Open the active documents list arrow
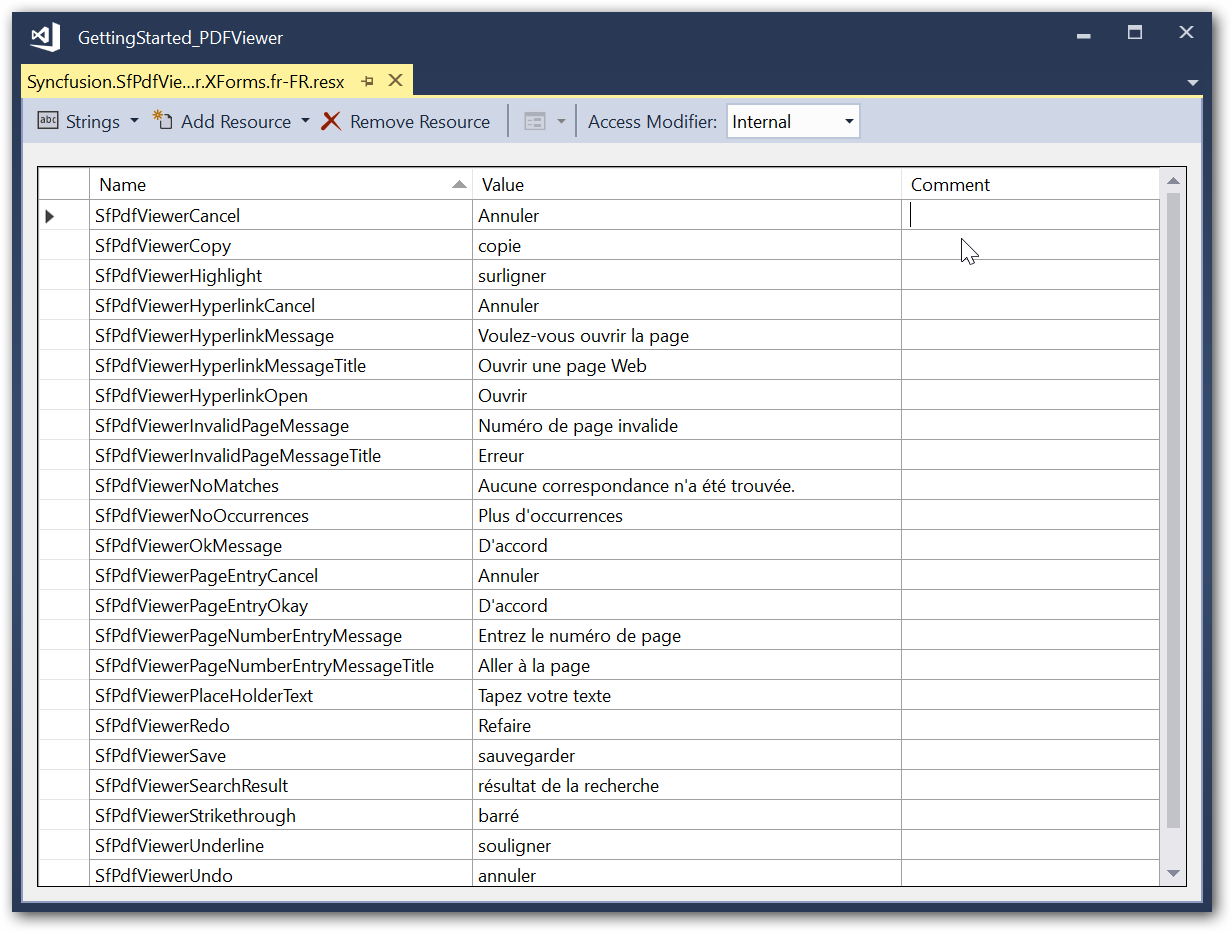Viewport: 1232px width, 932px height. 1192,82
